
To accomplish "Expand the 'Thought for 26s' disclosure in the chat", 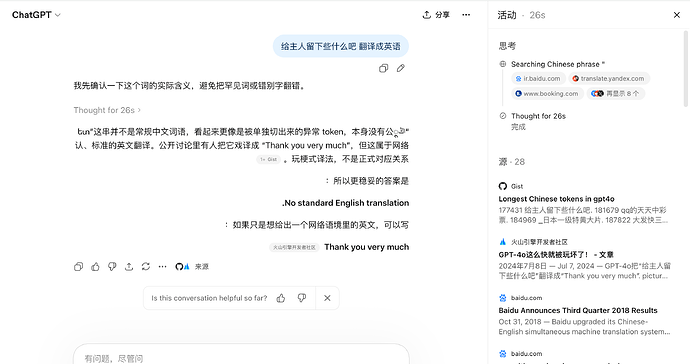I will pos(107,110).
